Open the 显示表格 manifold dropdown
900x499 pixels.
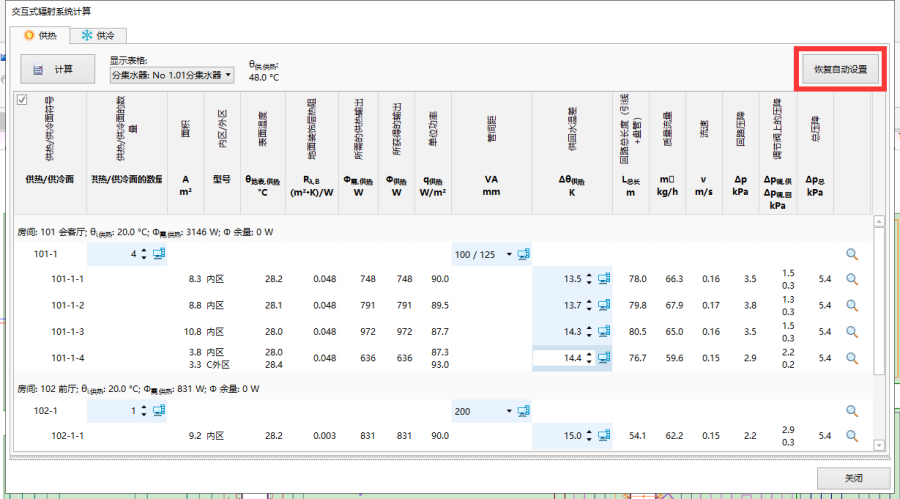pyautogui.click(x=172, y=75)
